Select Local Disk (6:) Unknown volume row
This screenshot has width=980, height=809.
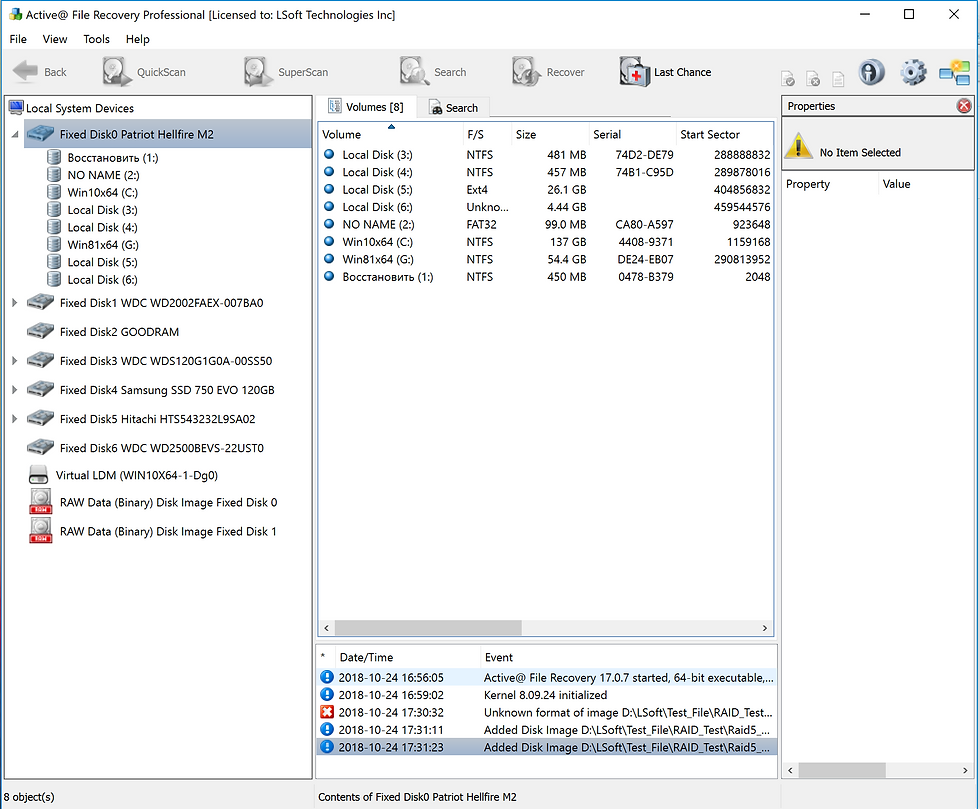(x=546, y=207)
